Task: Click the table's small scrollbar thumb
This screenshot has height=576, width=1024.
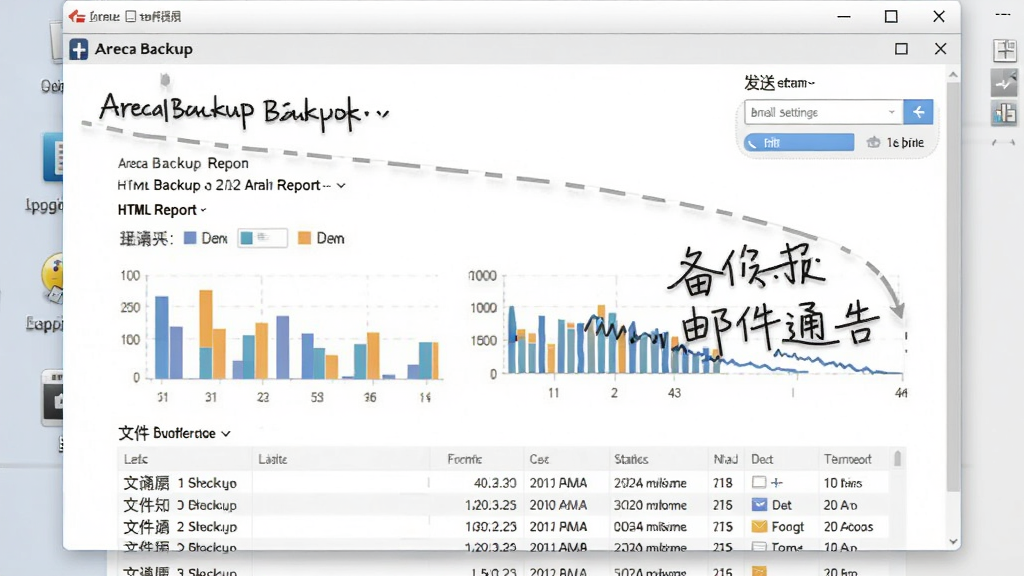Action: [x=898, y=458]
